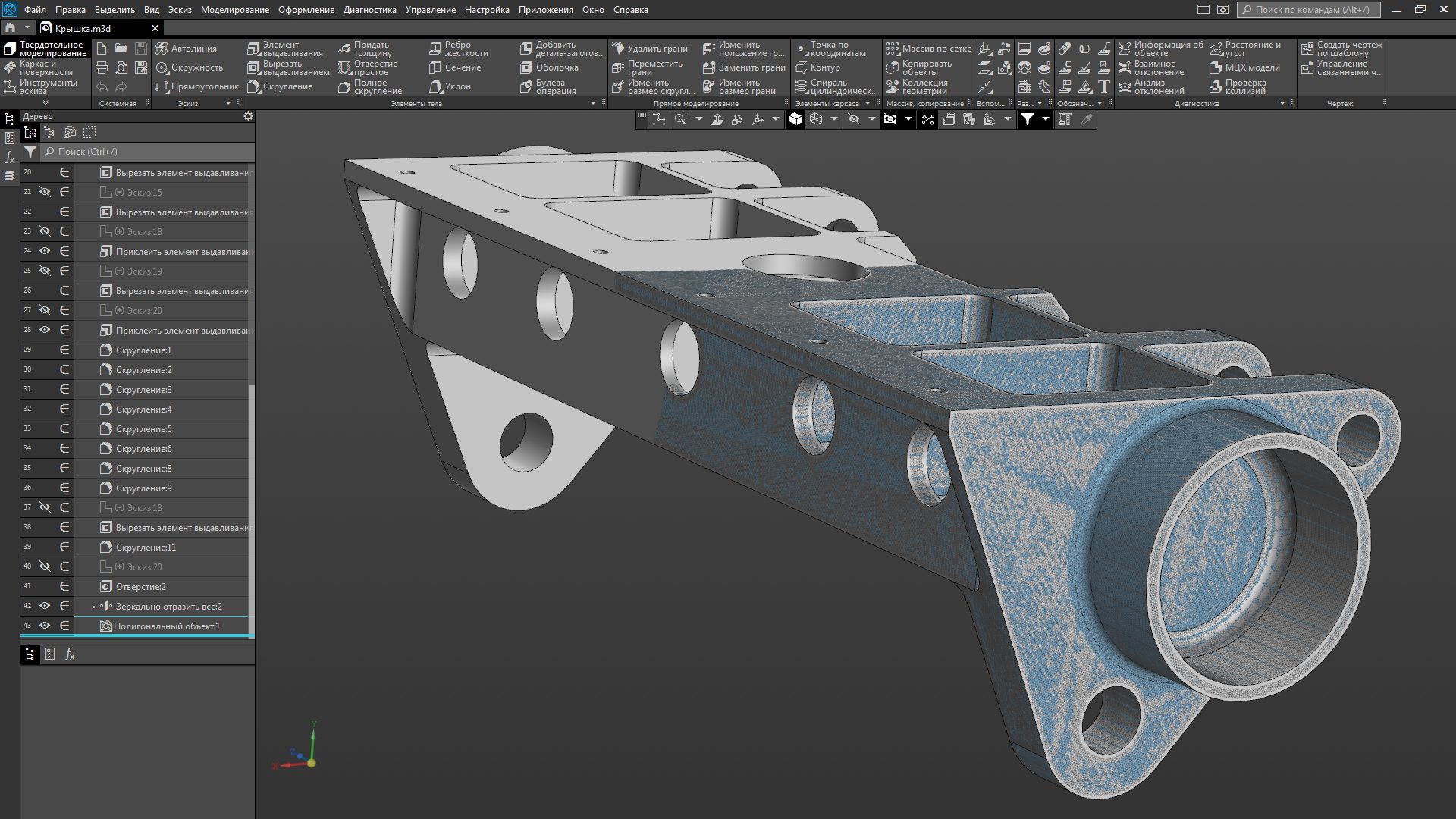Viewport: 1456px width, 819px height.
Task: Expand the Зеркально отразить все:2 tree node
Action: point(94,607)
